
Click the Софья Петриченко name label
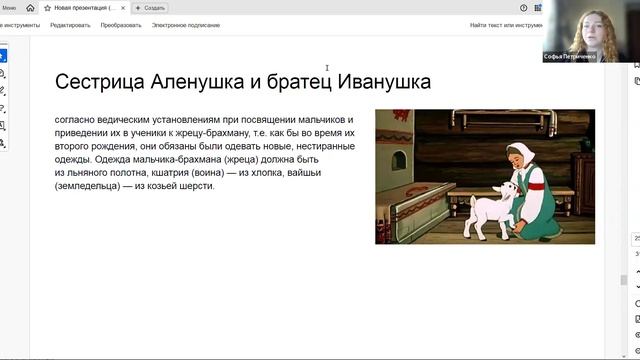(x=569, y=57)
